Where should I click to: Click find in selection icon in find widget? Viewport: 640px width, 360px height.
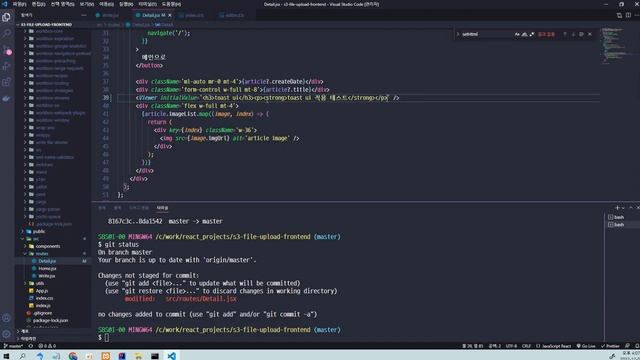point(581,34)
